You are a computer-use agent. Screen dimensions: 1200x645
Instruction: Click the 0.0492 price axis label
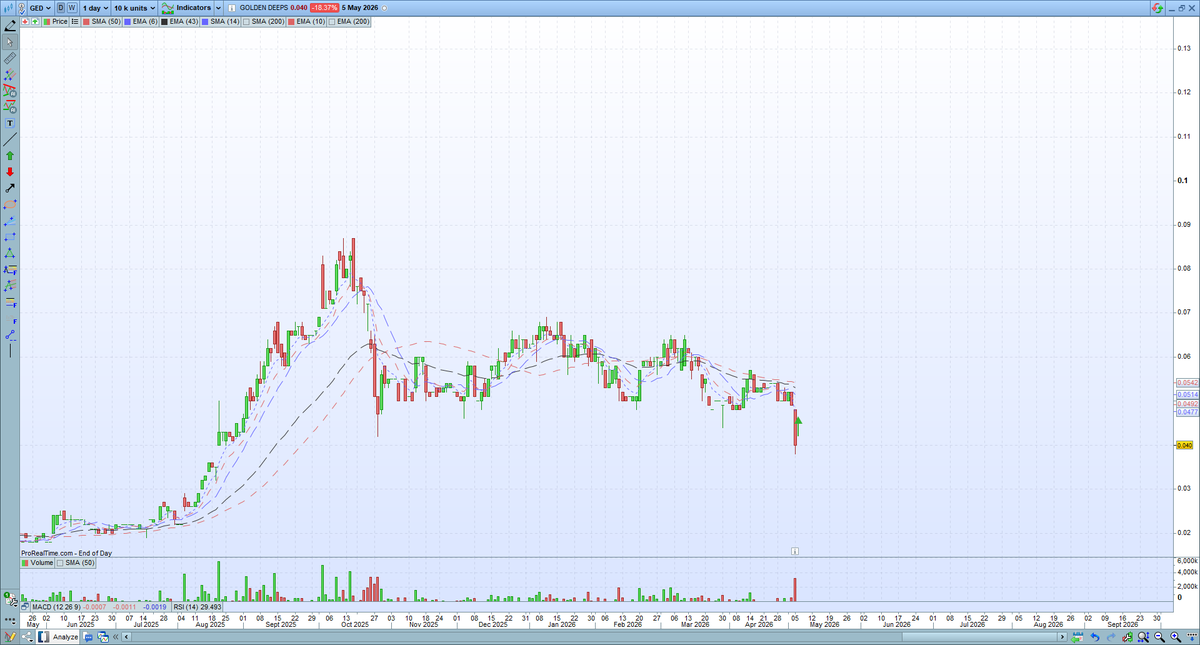1185,404
